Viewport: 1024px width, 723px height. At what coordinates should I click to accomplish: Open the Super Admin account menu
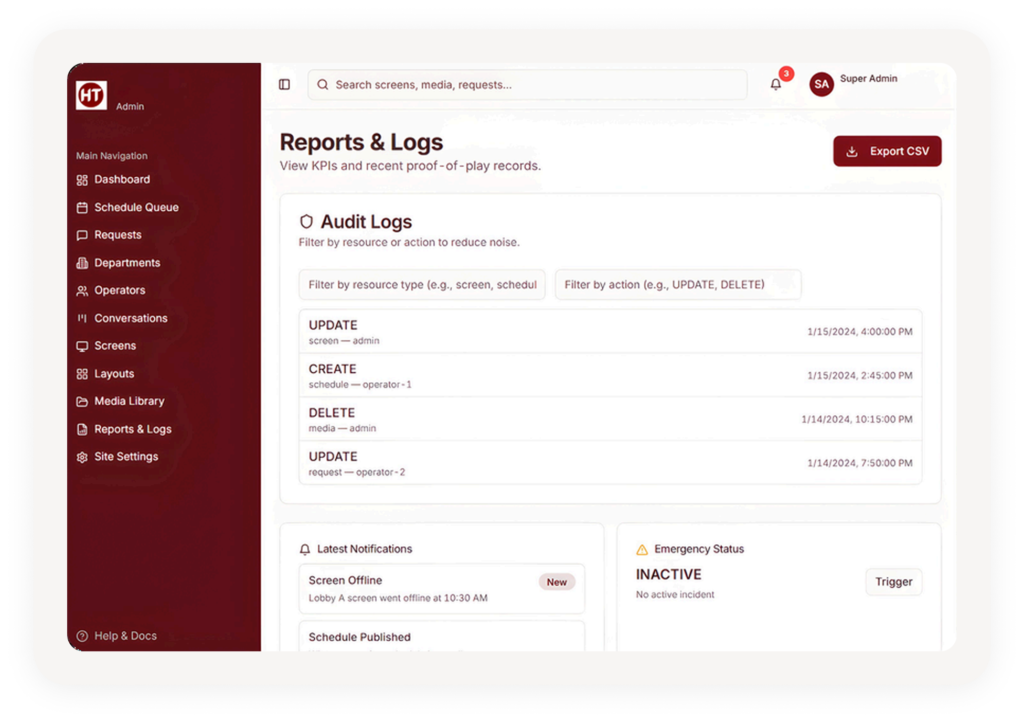[868, 79]
